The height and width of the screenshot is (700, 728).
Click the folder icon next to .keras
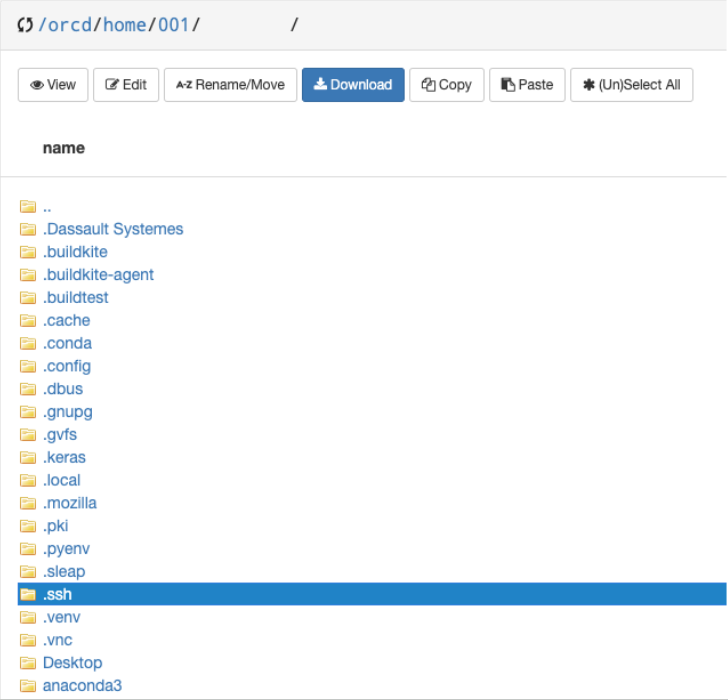tap(28, 458)
